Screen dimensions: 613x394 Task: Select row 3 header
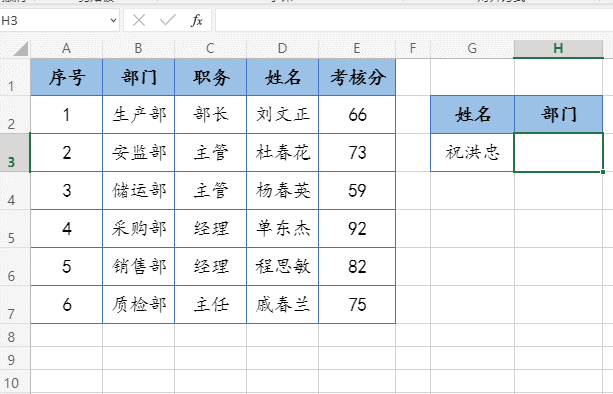coord(15,152)
